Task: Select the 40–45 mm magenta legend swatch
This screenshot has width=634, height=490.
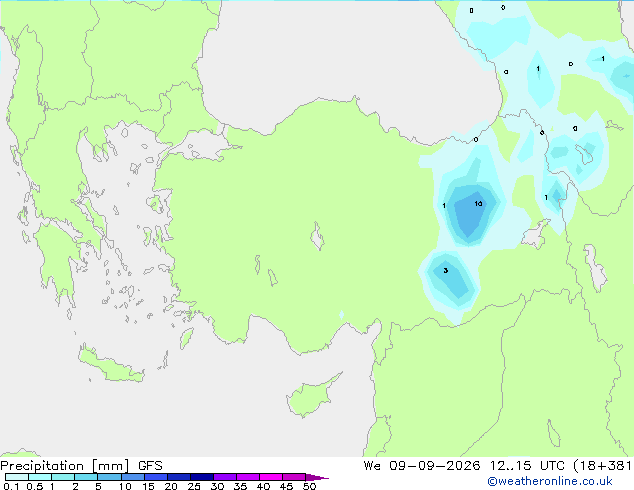Action: (271, 477)
